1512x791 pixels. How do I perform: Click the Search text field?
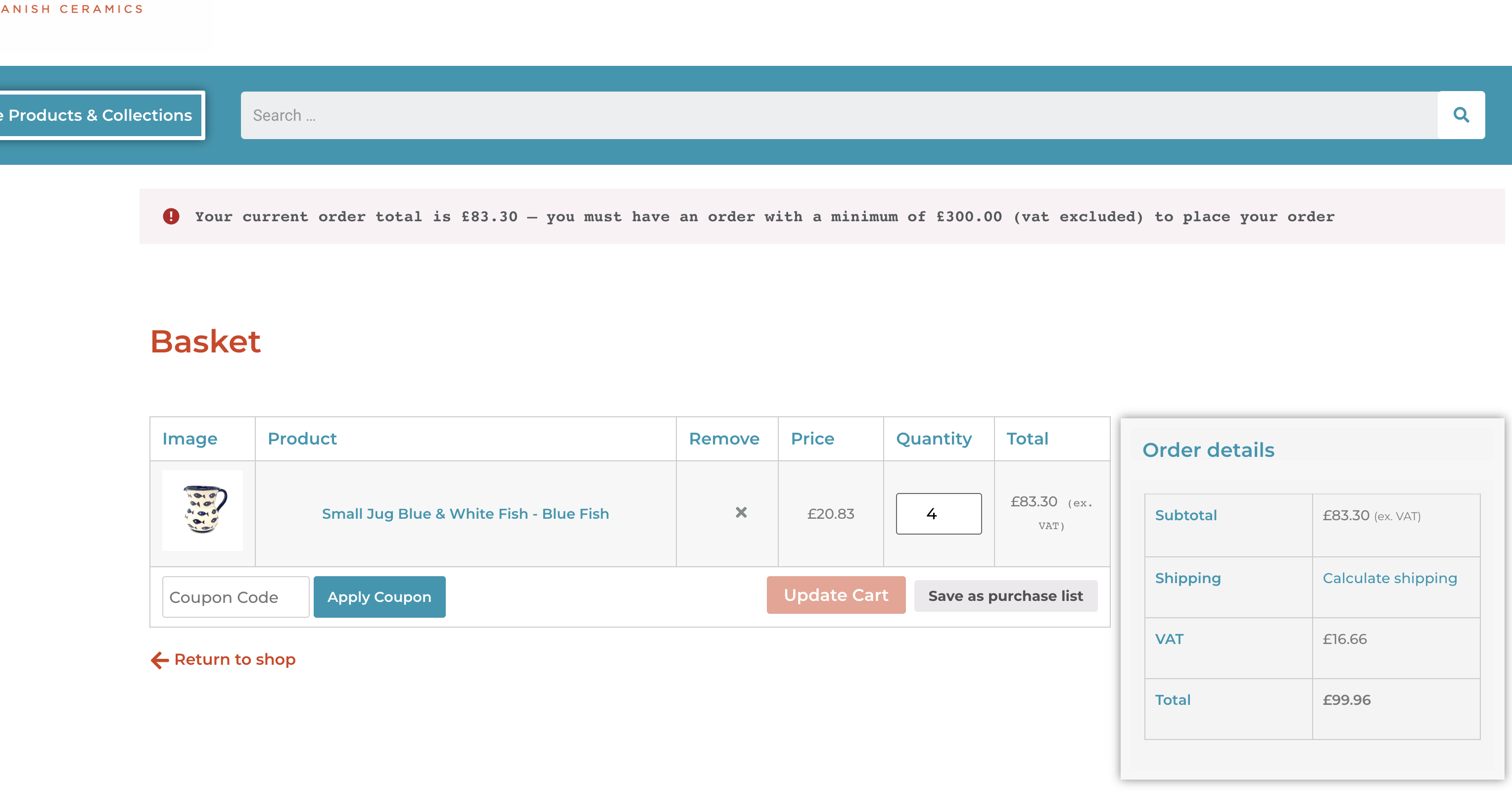pyautogui.click(x=838, y=115)
